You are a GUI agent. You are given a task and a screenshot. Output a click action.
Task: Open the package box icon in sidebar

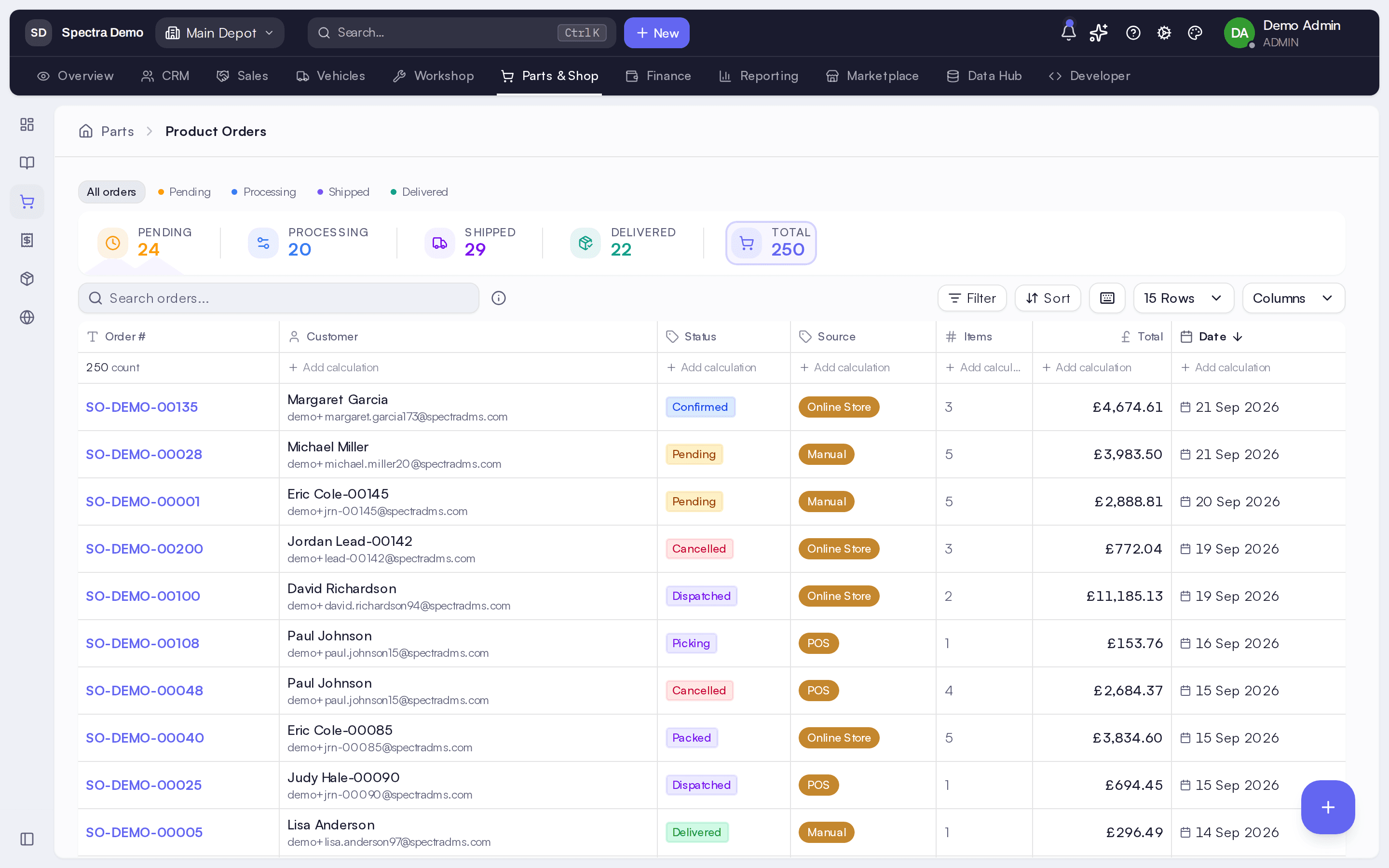point(27,278)
